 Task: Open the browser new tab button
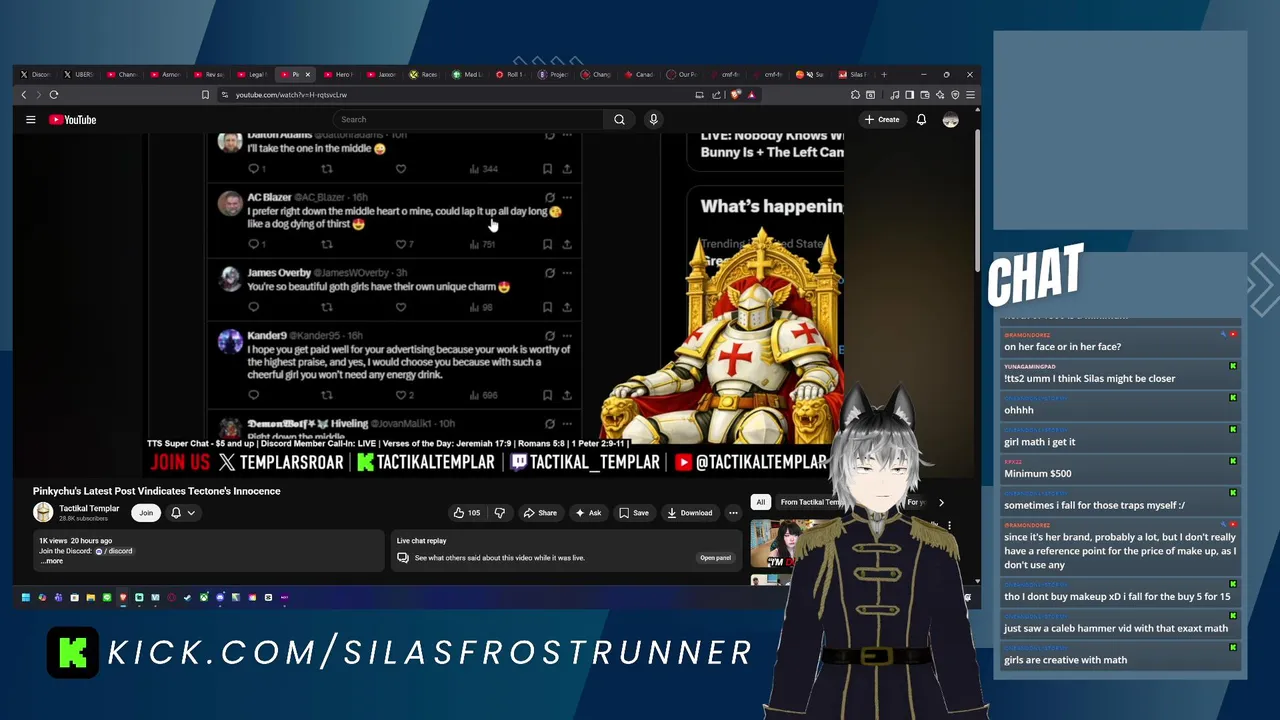click(883, 75)
